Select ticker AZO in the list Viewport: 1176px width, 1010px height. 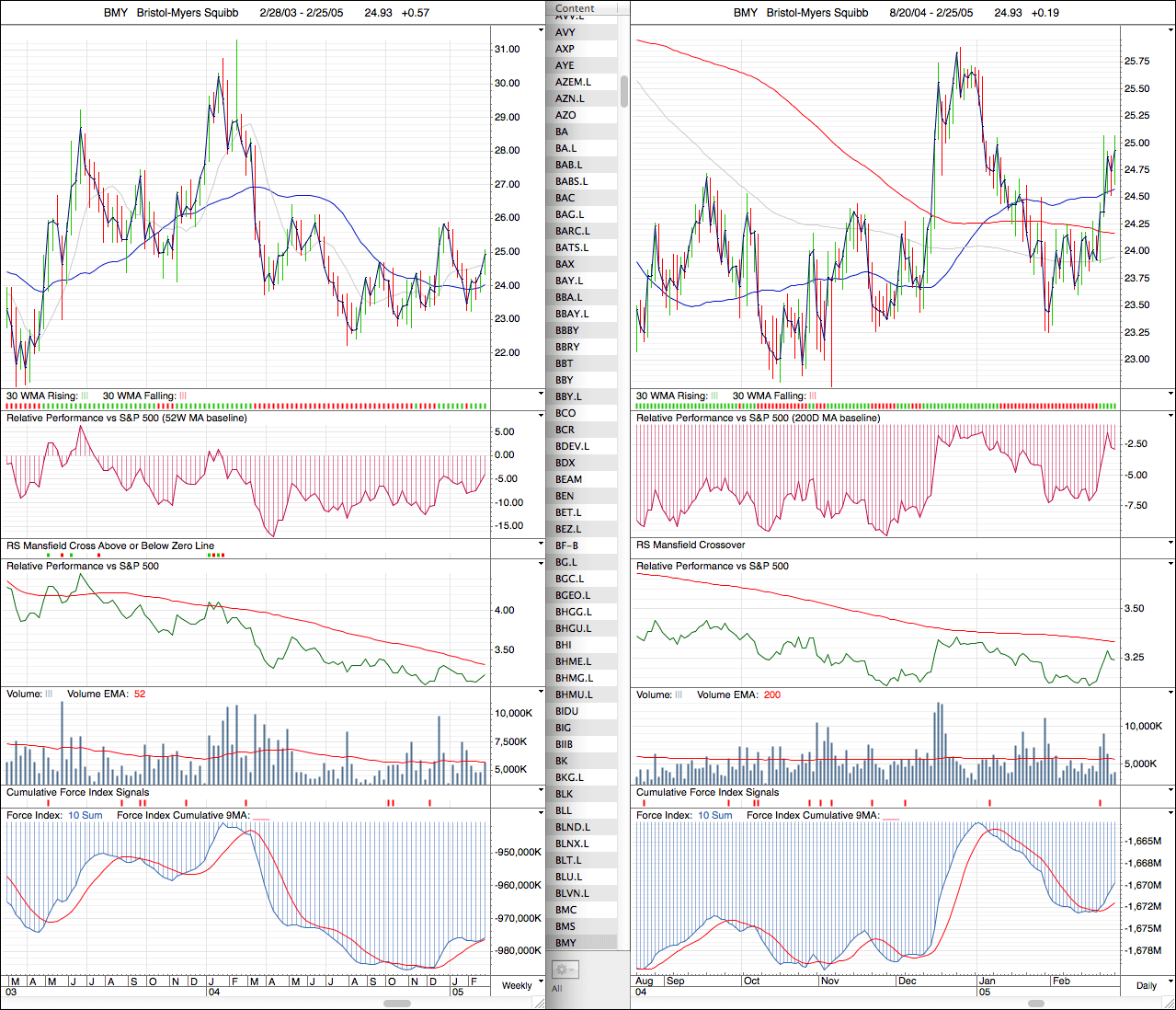tap(582, 115)
